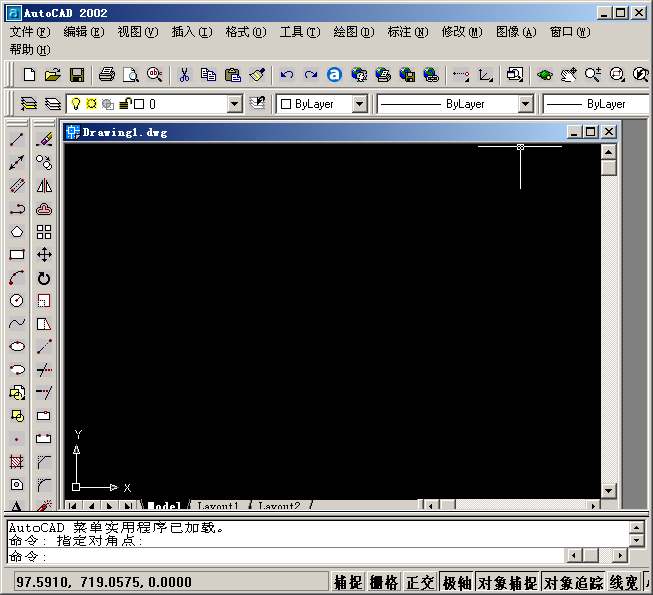Screen dimensions: 653x595
Task: Click the Undo arrow icon
Action: pyautogui.click(x=287, y=75)
